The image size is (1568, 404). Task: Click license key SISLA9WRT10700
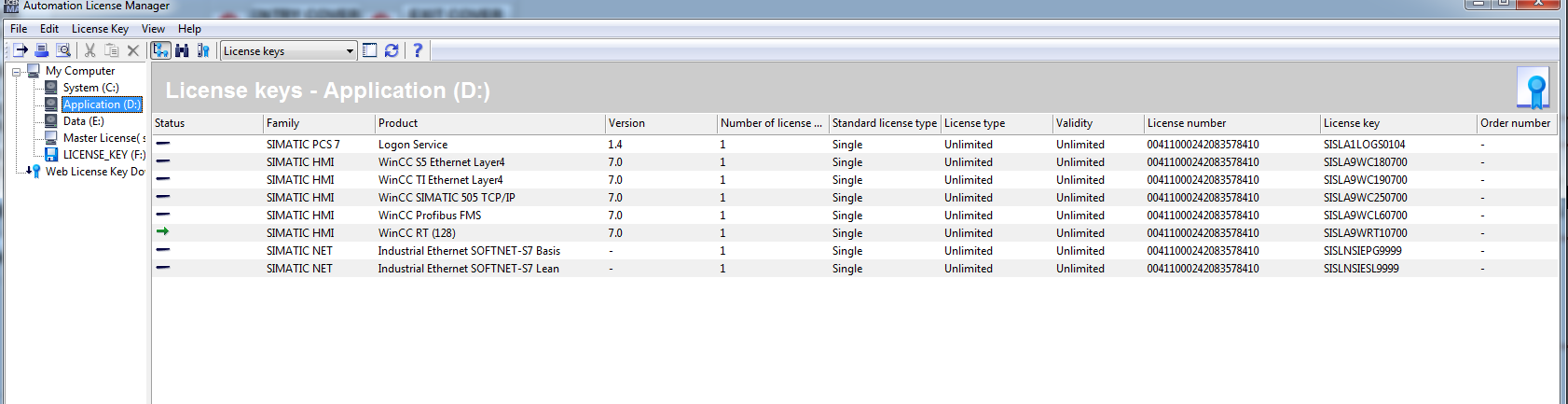point(1366,232)
